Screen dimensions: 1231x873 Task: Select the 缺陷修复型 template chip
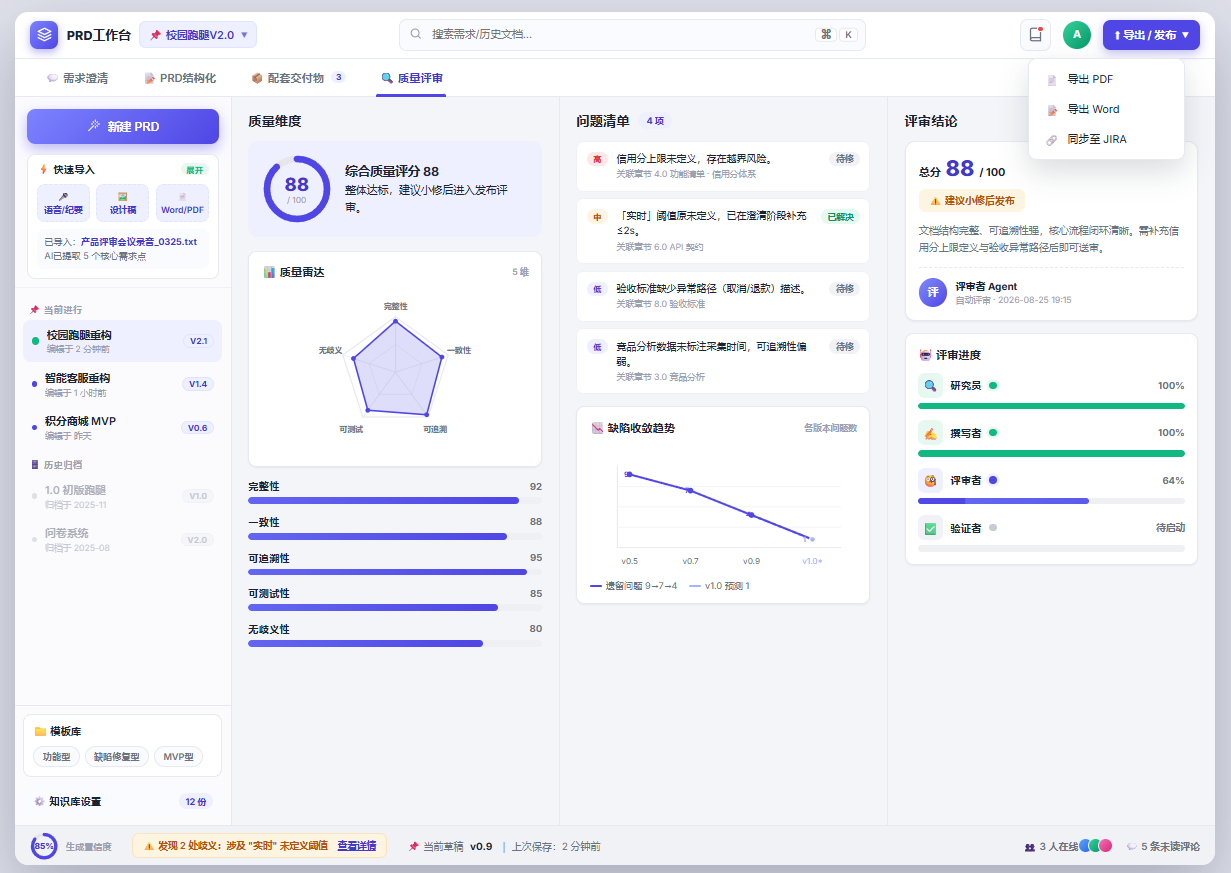118,757
